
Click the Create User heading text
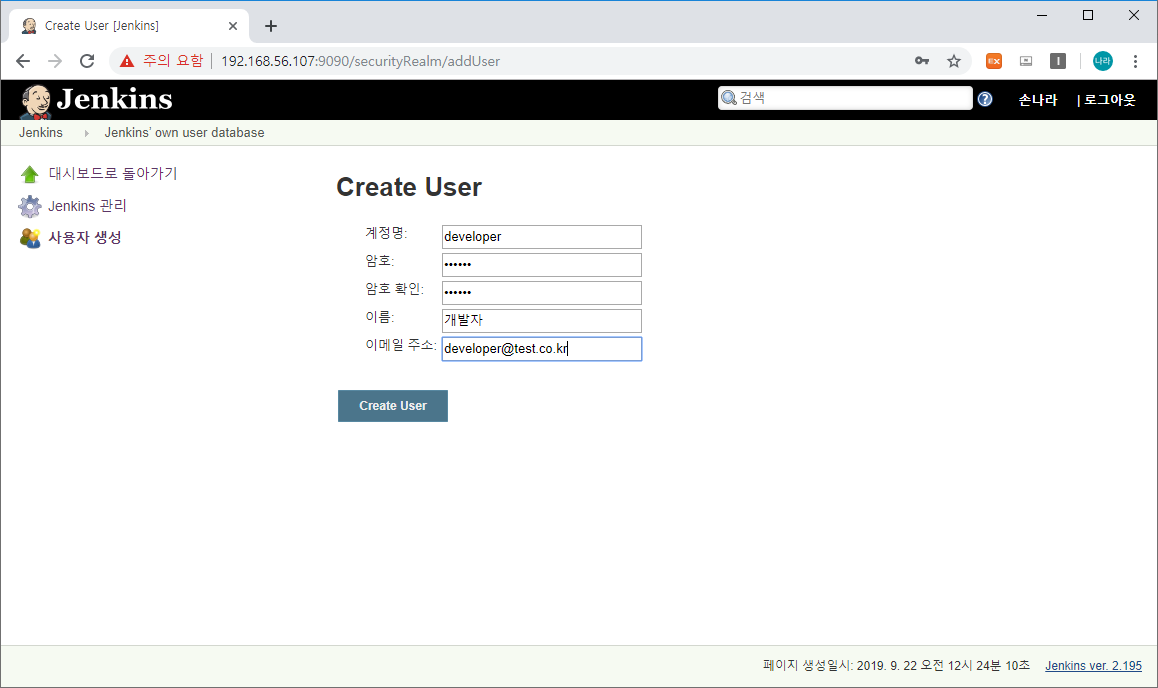[409, 187]
